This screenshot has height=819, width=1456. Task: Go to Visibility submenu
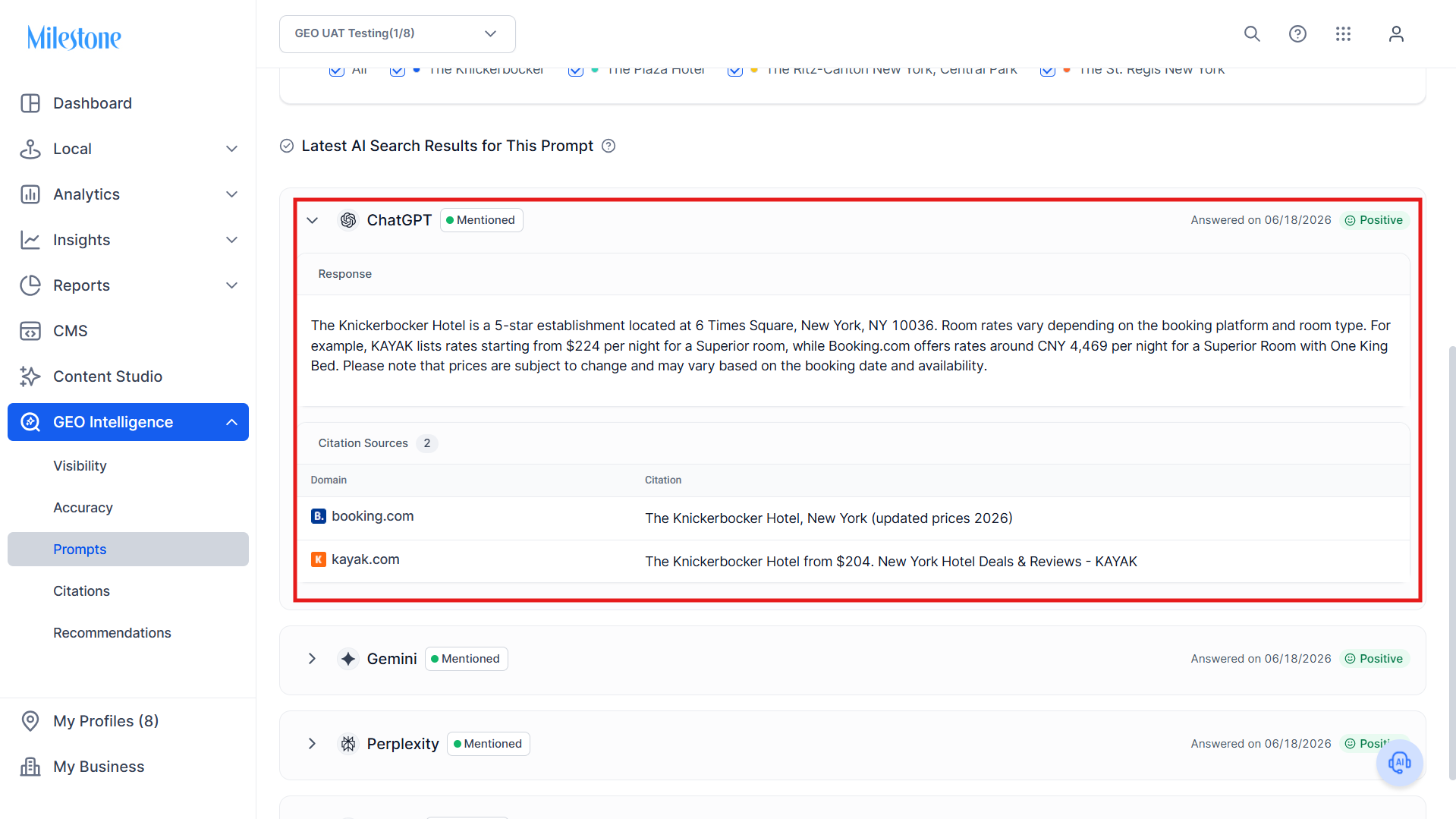(x=80, y=466)
